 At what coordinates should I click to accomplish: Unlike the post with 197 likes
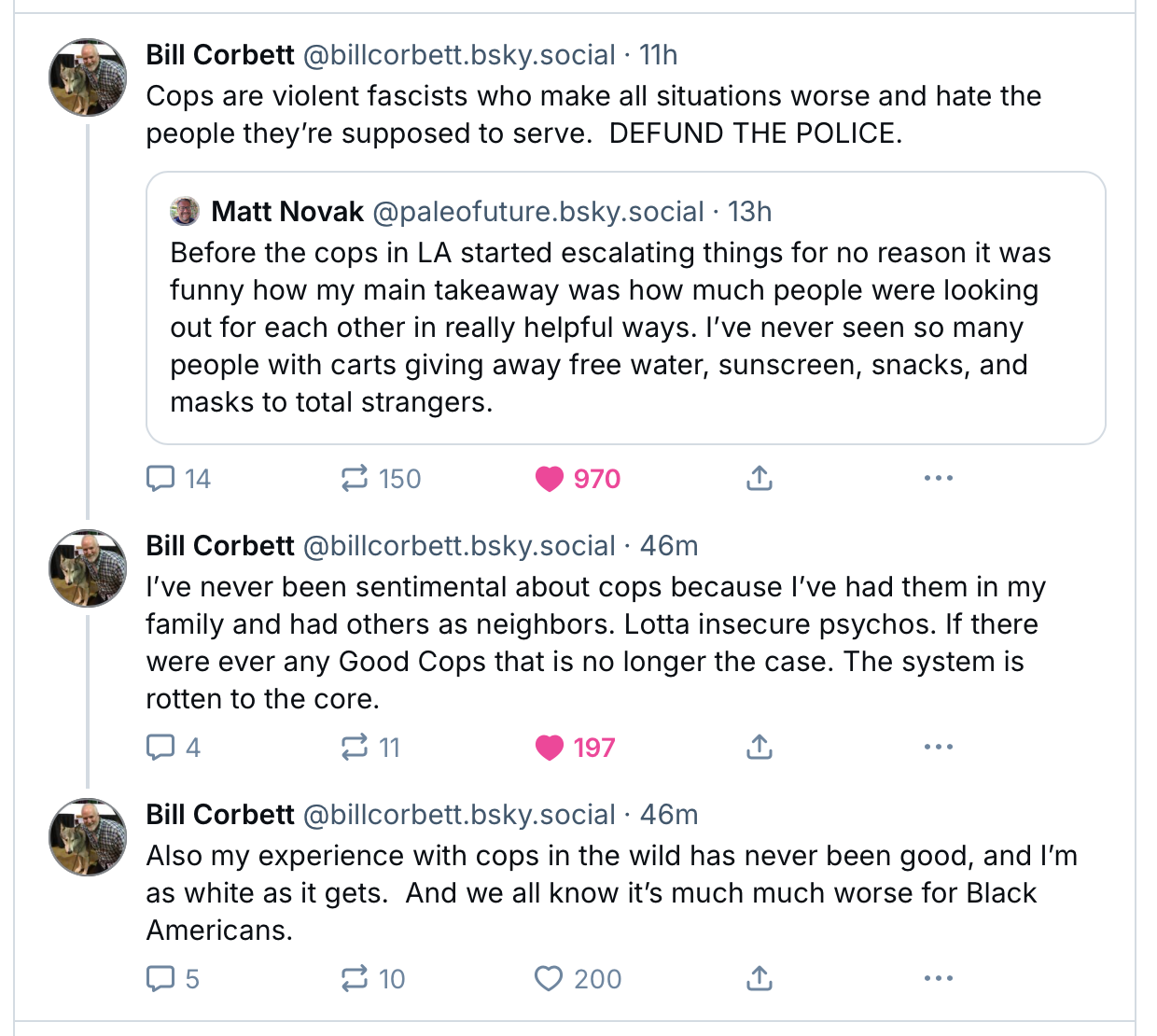tap(575, 748)
